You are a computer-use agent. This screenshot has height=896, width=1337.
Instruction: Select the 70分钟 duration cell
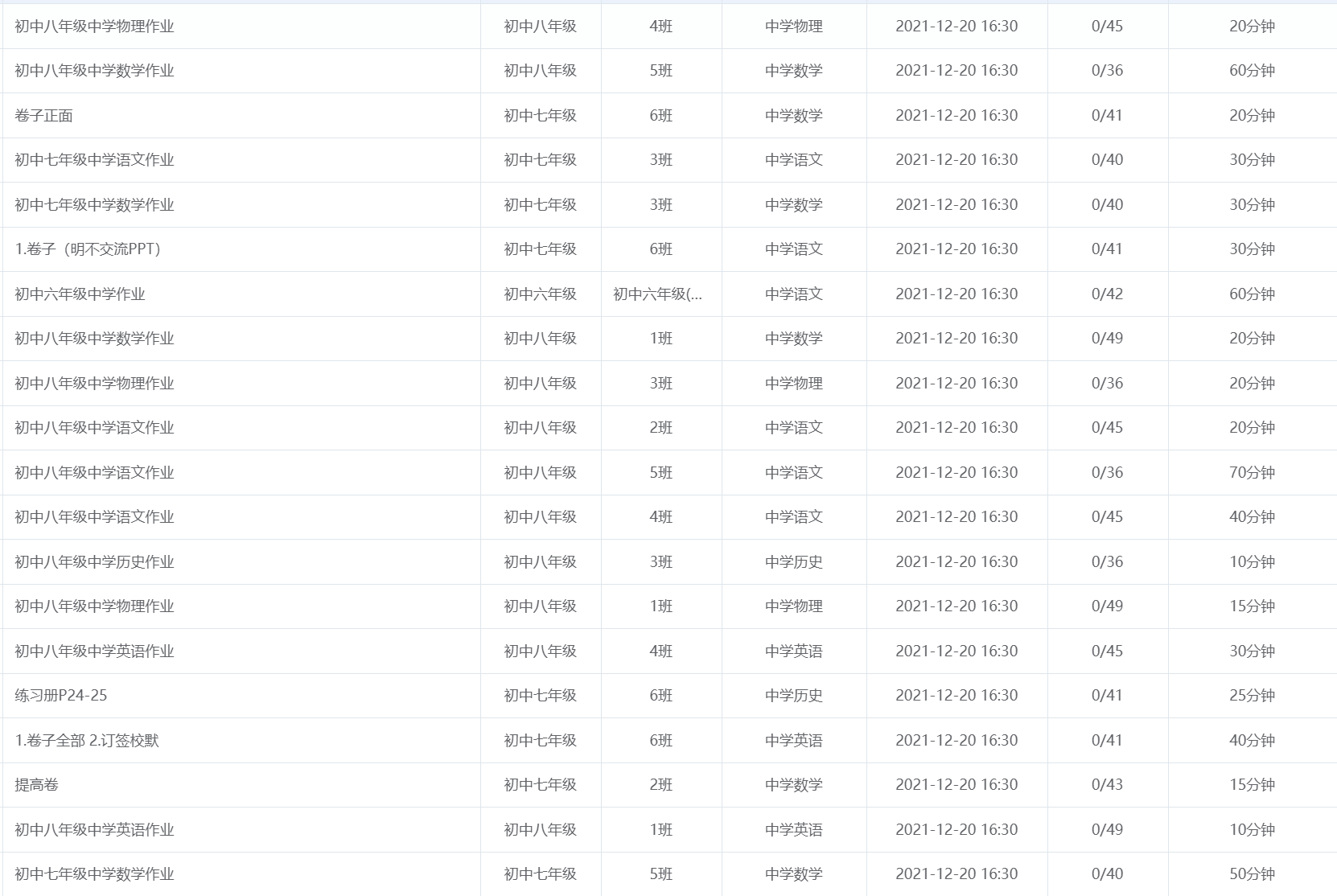(x=1252, y=473)
